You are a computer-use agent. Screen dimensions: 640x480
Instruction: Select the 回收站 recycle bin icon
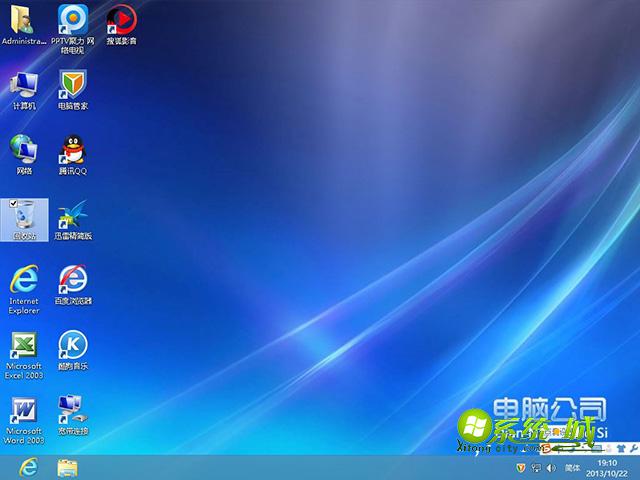coord(24,220)
